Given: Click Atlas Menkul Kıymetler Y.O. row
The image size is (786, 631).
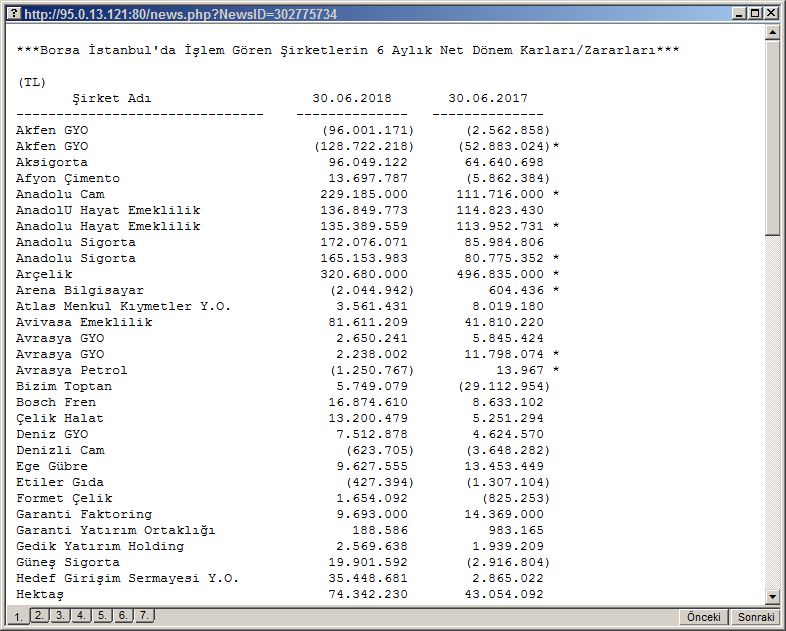Looking at the screenshot, I should (123, 306).
